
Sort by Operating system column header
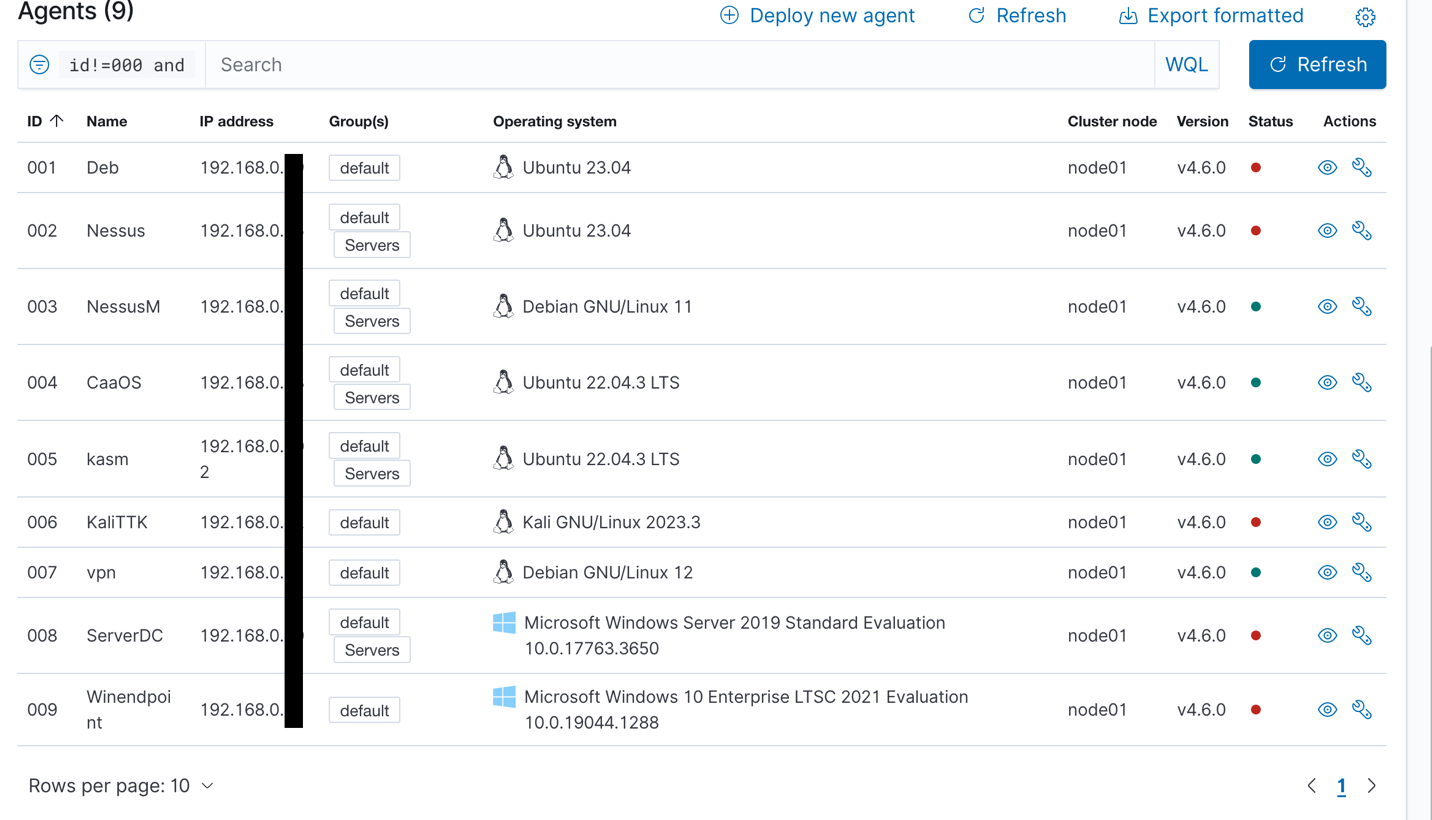tap(555, 121)
